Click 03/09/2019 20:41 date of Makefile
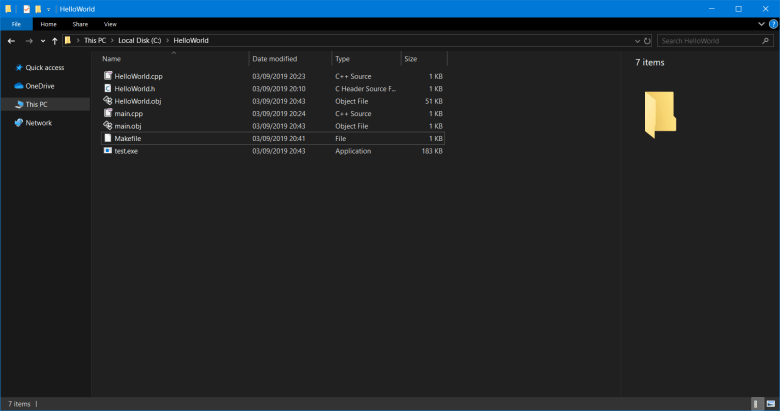The height and width of the screenshot is (411, 780). pos(279,138)
